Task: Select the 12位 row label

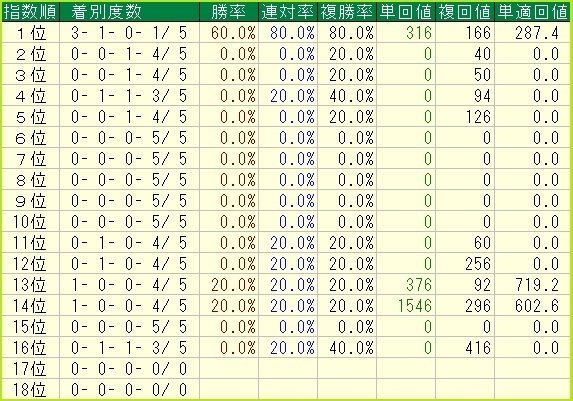Action: 30,264
